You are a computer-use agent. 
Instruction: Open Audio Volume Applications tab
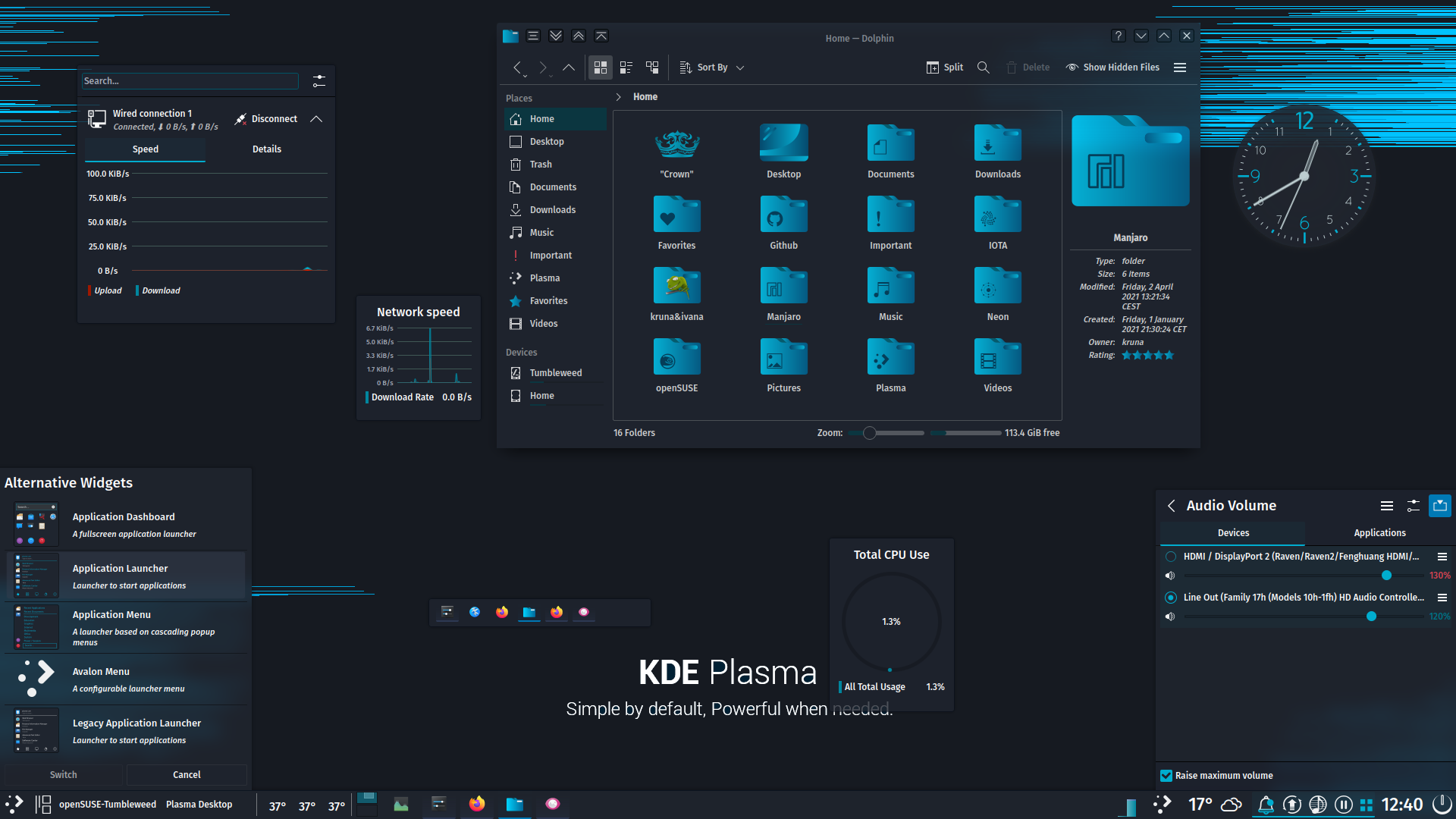point(1379,533)
